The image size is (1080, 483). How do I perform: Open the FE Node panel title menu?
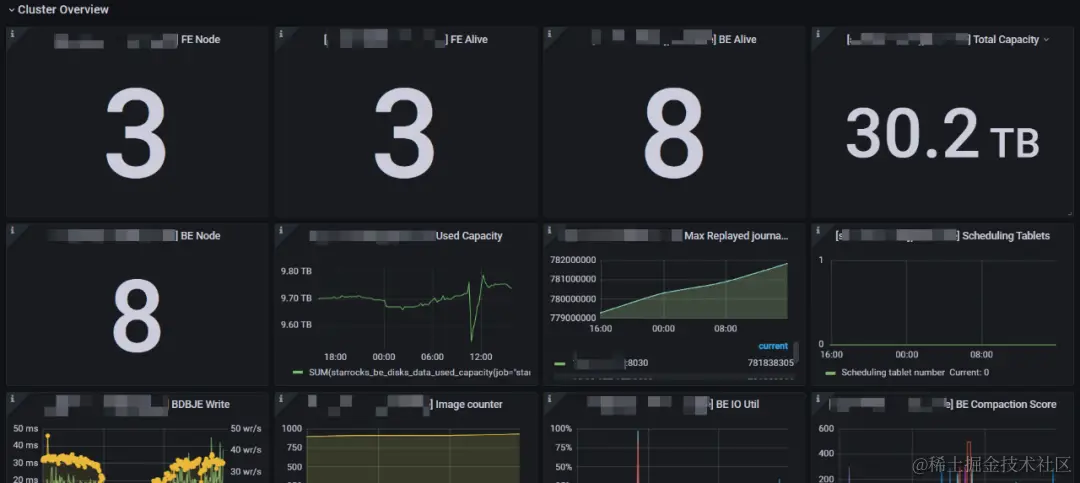(x=136, y=40)
